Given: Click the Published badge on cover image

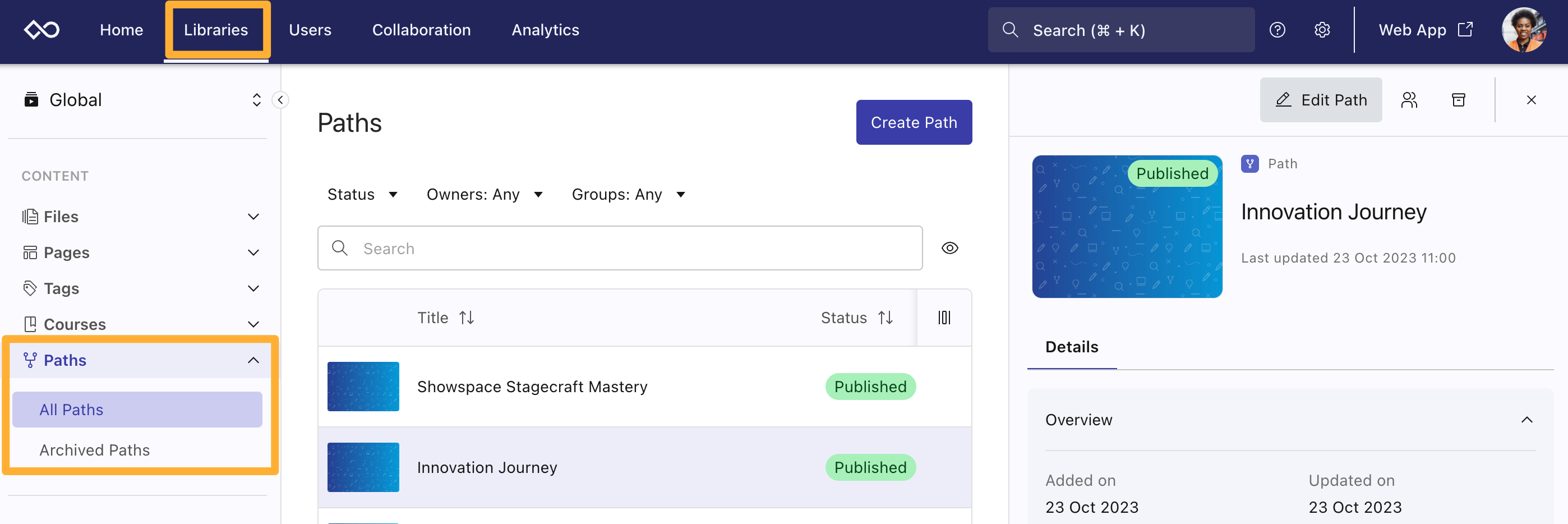Looking at the screenshot, I should 1172,173.
